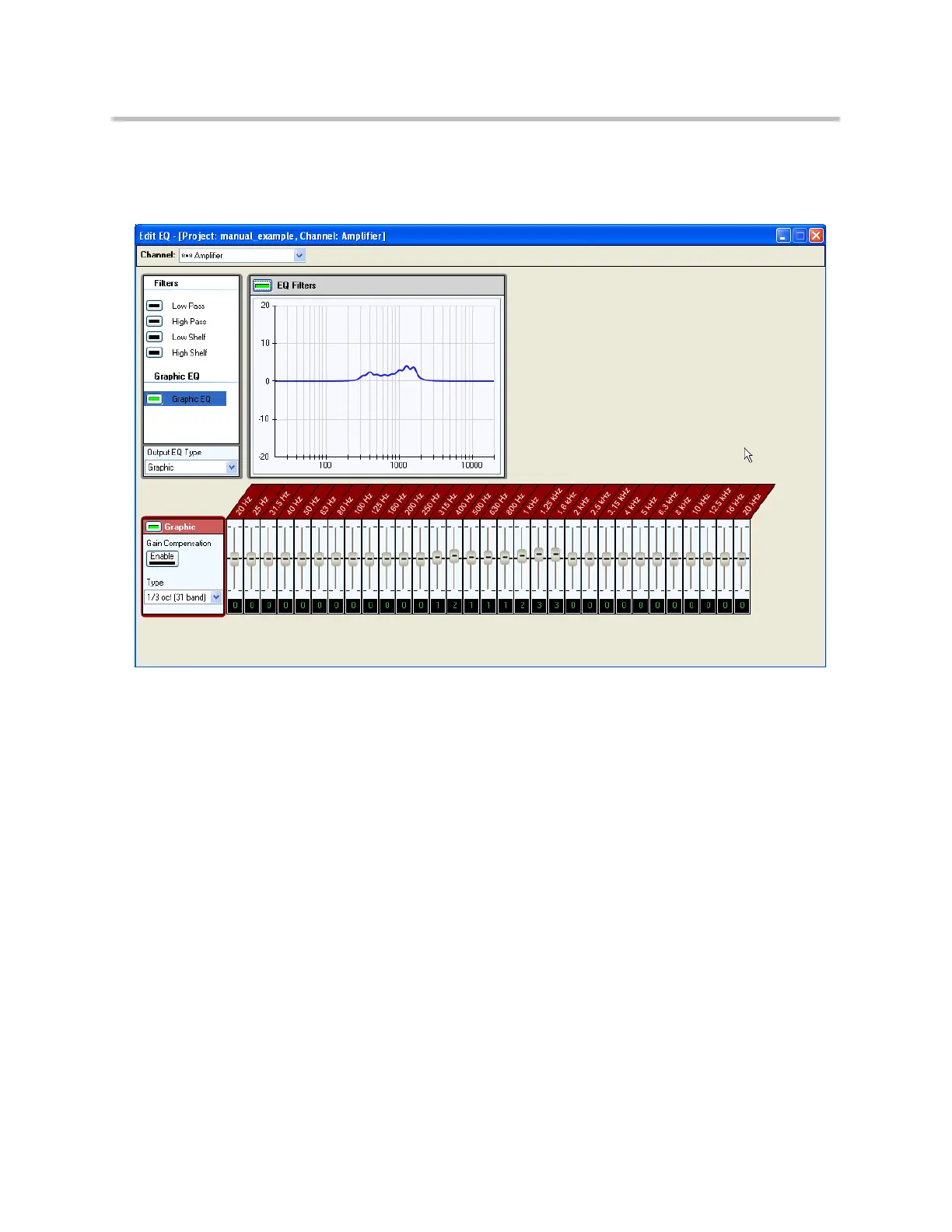
Task: Click the 40 Hz band slider handle
Action: (x=285, y=558)
